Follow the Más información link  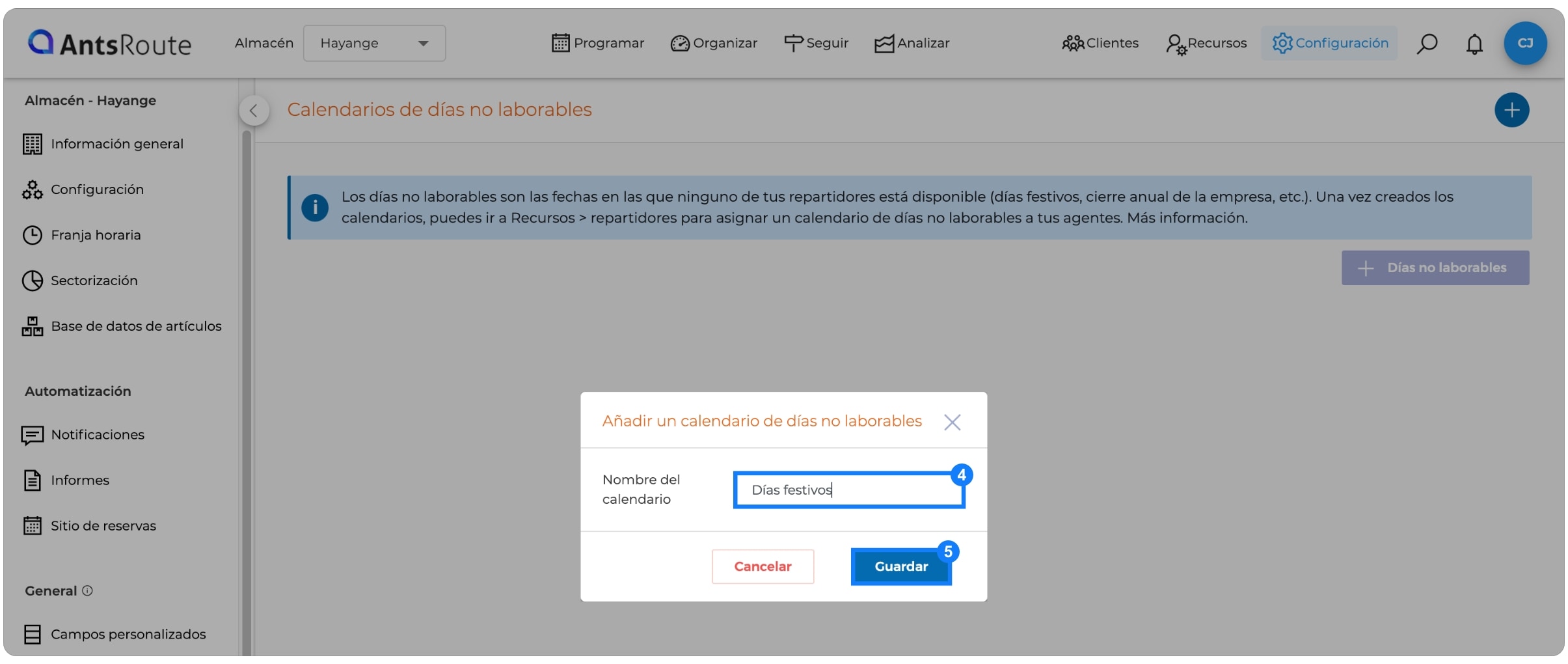[x=1187, y=218]
